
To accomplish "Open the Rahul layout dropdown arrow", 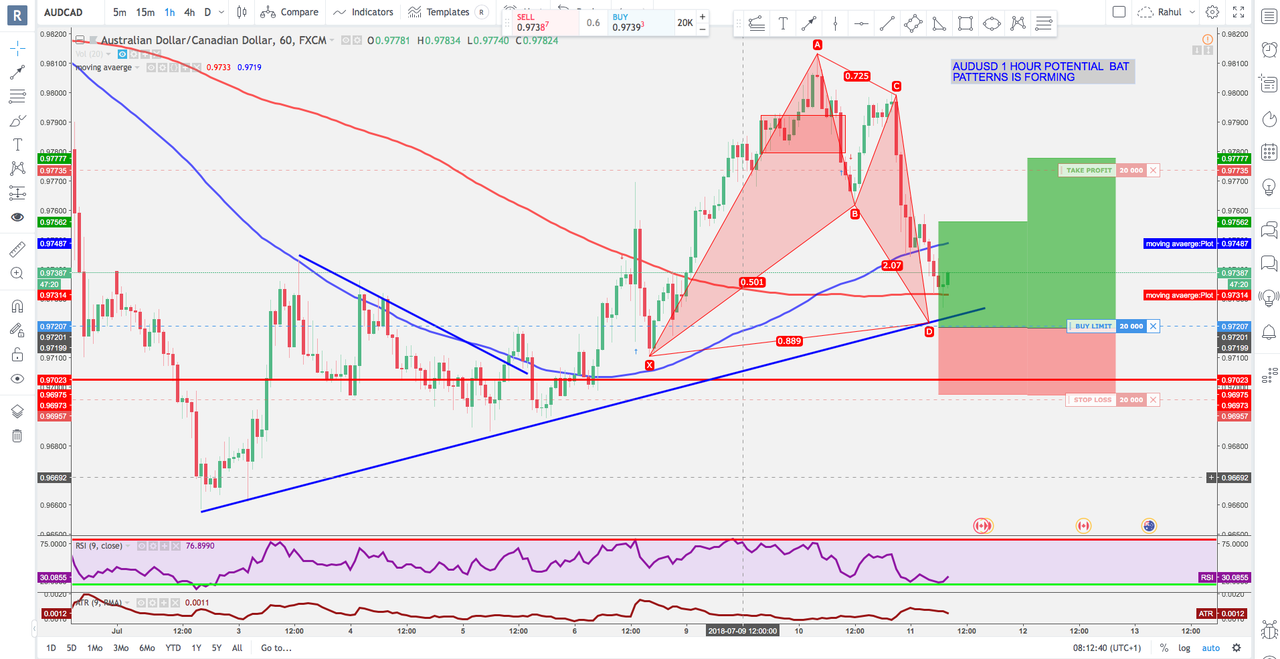I will click(1191, 12).
